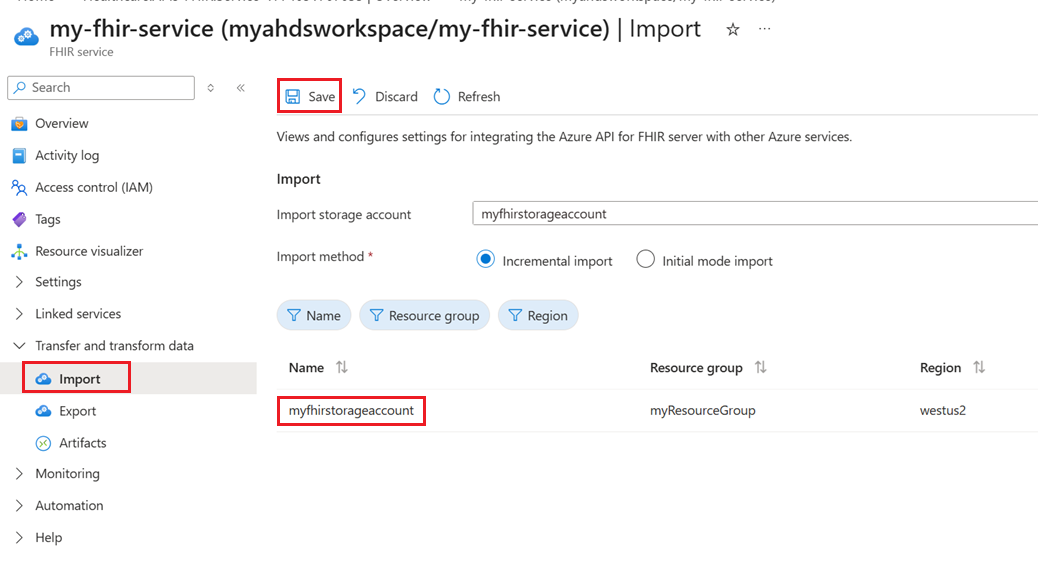This screenshot has width=1038, height=568.
Task: Open the Activity log menu item
Action: pos(67,155)
